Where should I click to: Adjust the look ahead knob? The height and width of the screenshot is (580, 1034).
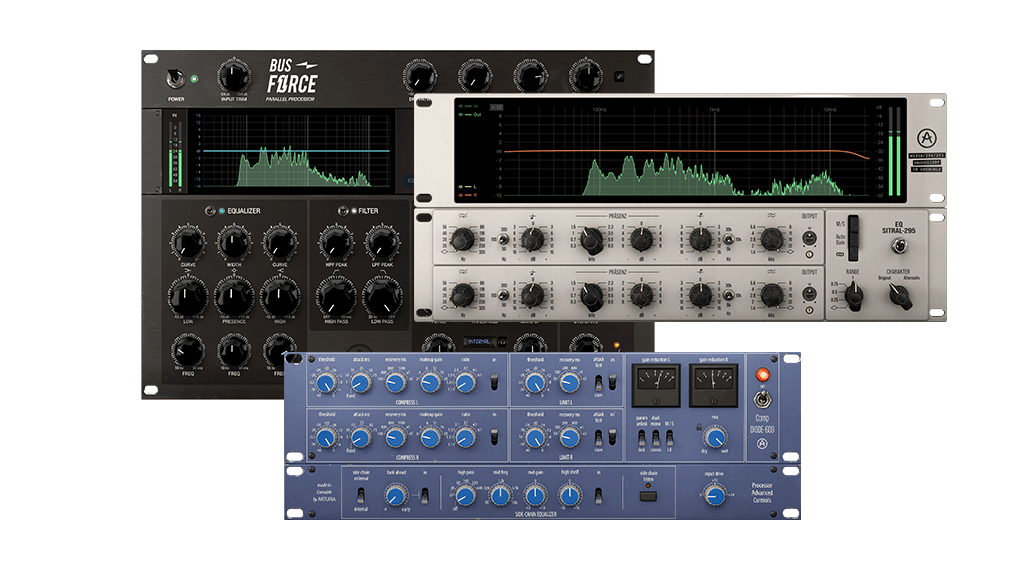pyautogui.click(x=396, y=496)
